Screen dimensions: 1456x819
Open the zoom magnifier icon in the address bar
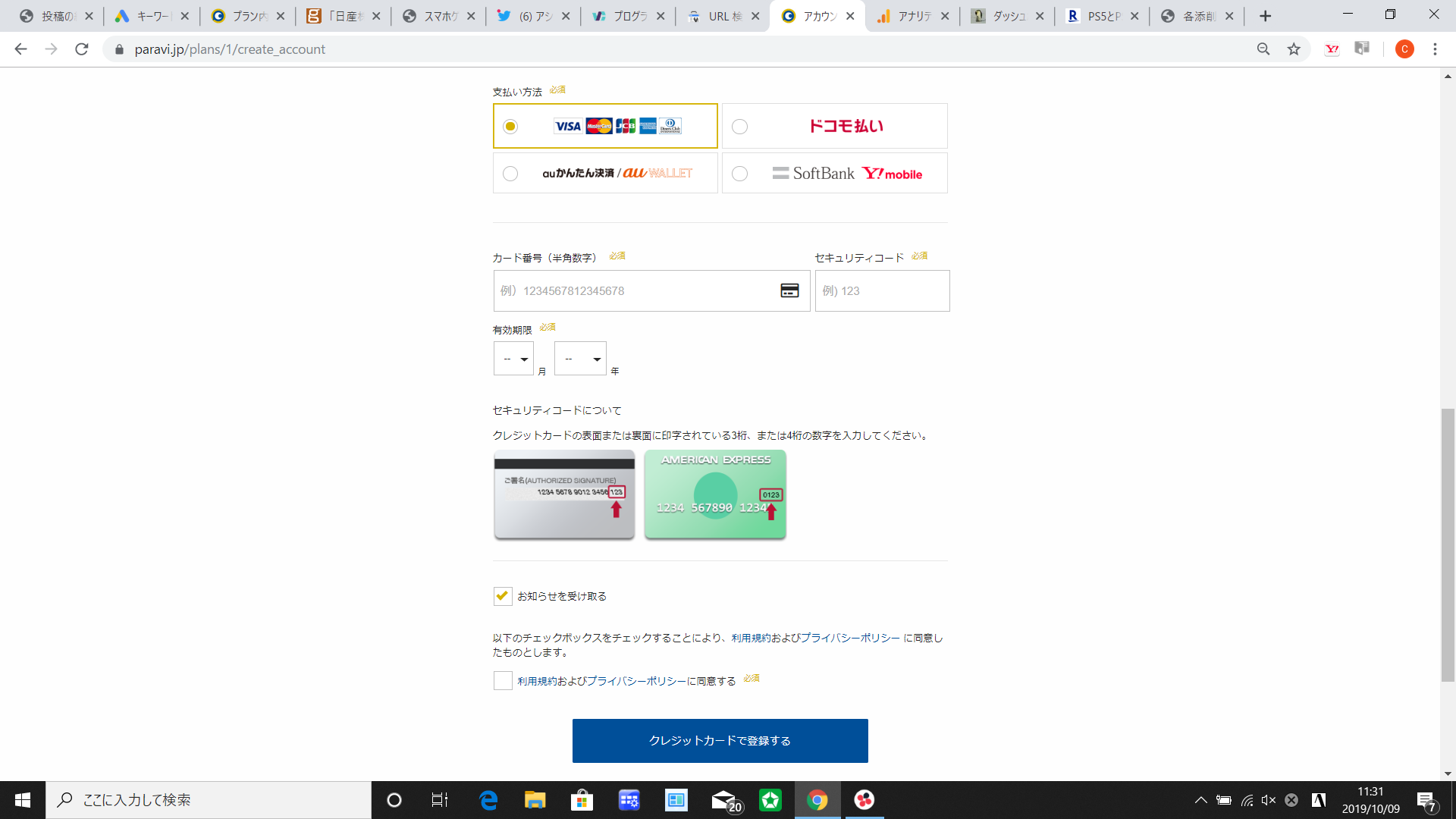tap(1263, 49)
